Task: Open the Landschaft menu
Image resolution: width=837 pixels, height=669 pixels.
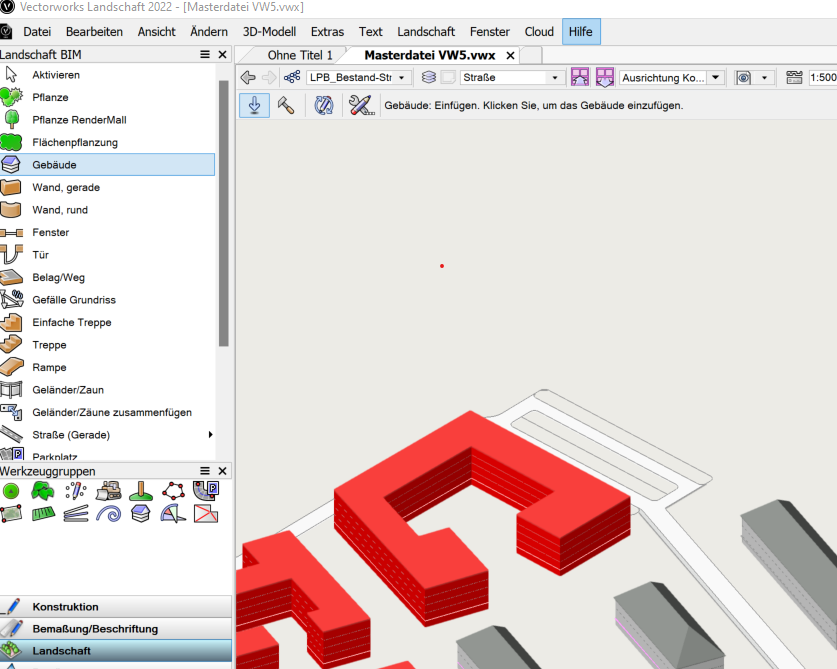Action: [425, 31]
